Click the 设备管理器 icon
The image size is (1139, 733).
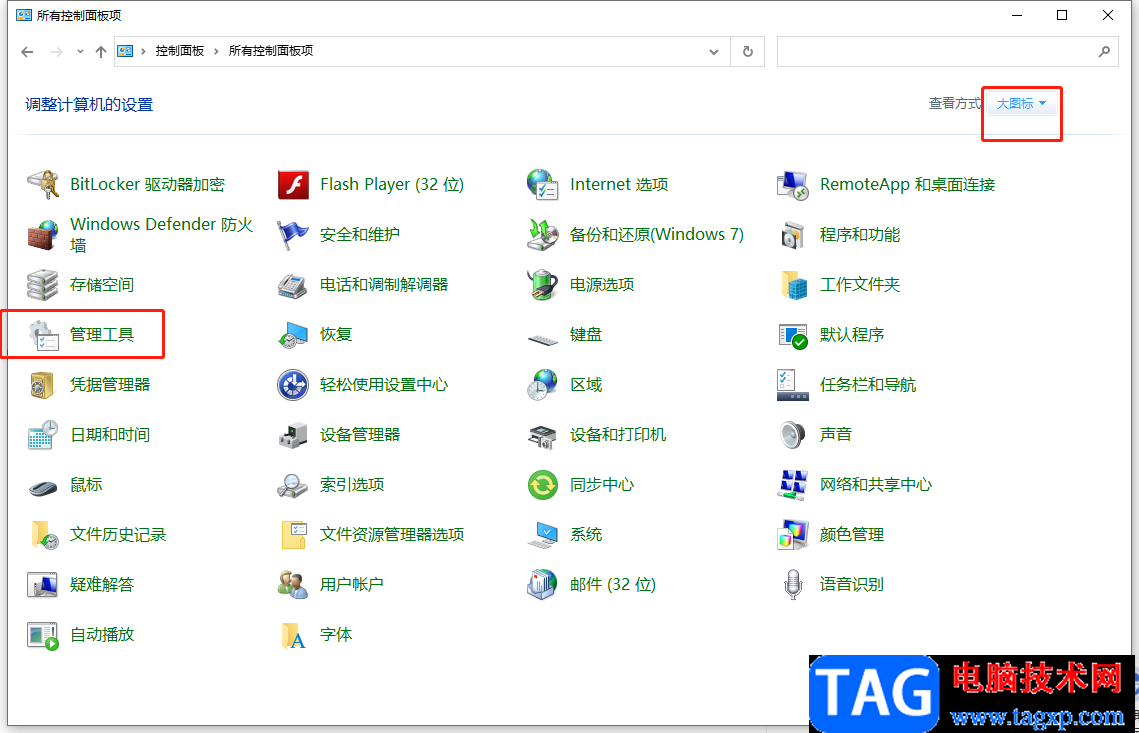(x=293, y=434)
